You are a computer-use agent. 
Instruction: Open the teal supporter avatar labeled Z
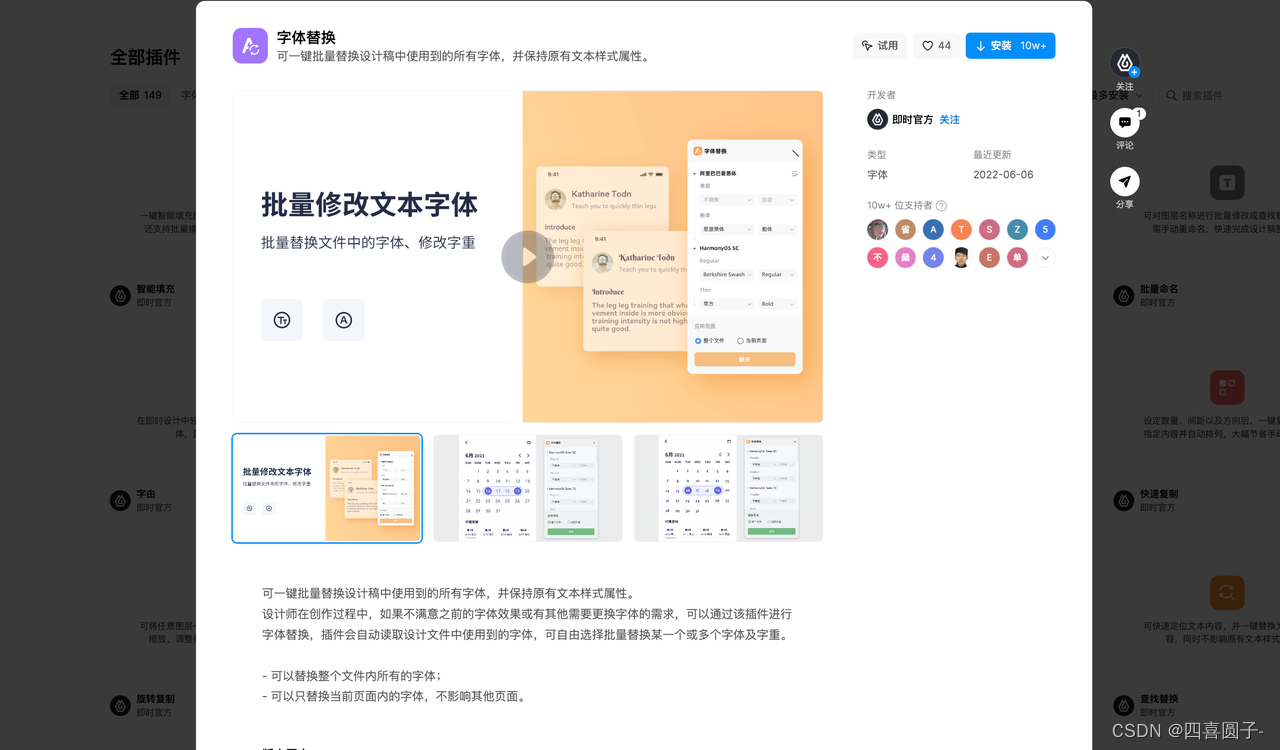[x=1017, y=230]
